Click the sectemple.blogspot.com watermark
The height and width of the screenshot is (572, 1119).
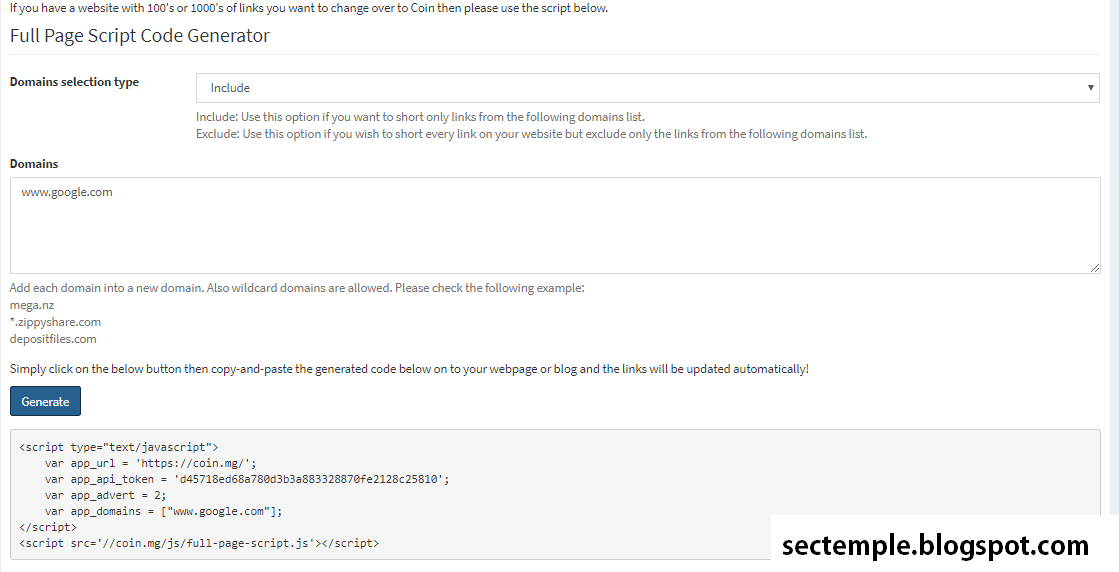coord(936,546)
